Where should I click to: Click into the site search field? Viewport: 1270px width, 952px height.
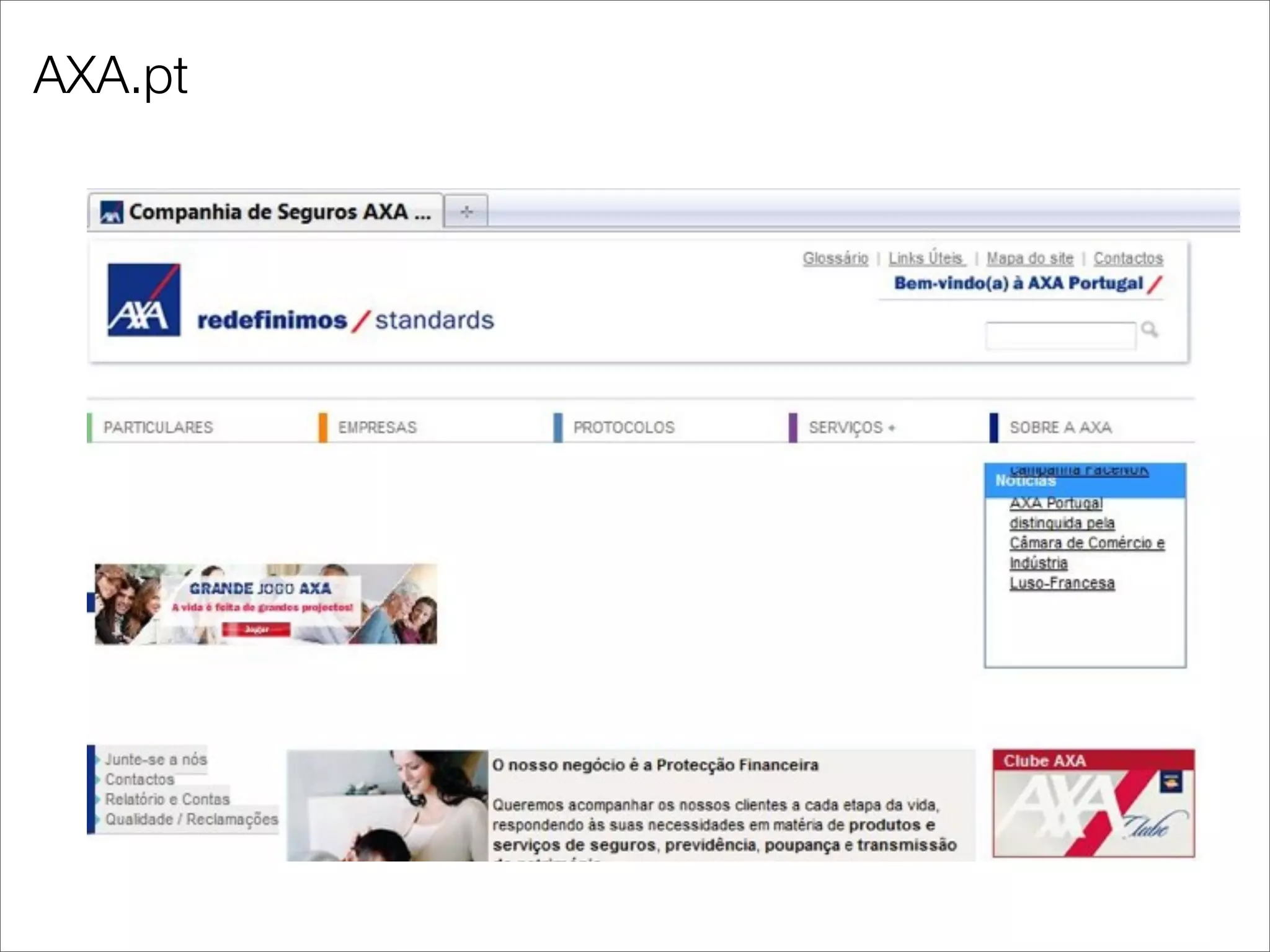[1060, 335]
